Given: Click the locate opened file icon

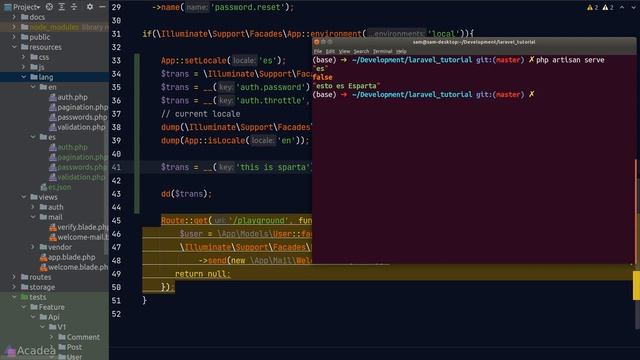Looking at the screenshot, I should pyautogui.click(x=49, y=7).
